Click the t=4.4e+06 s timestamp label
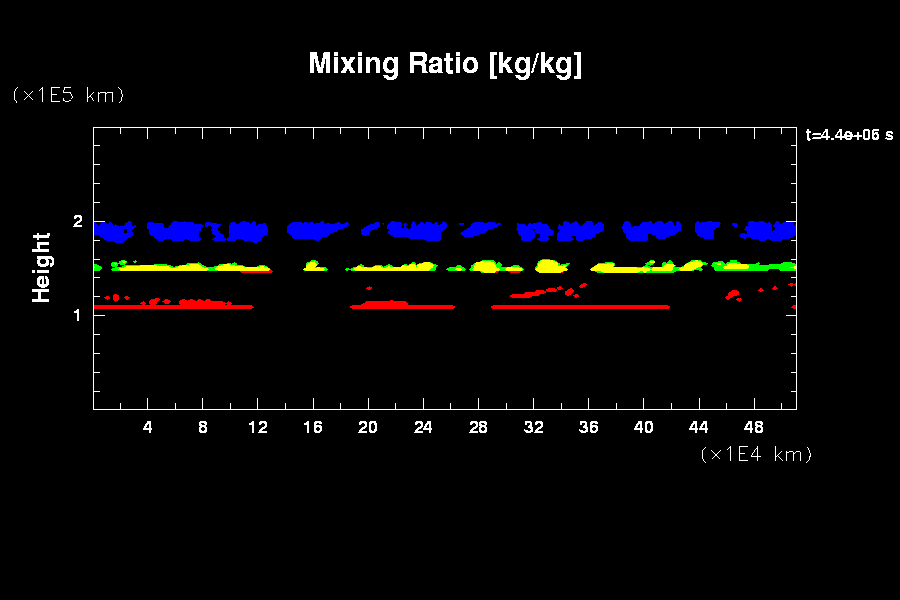 click(x=849, y=135)
